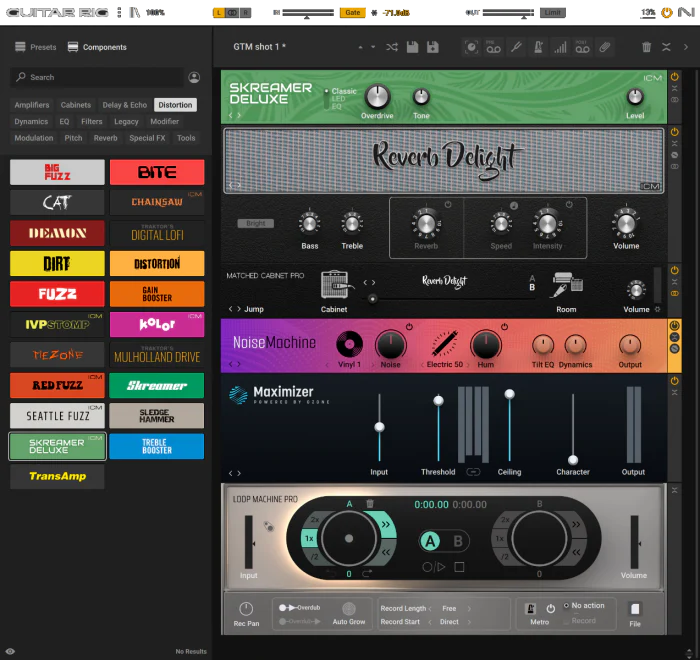Click the Maximizer Input slider handle

tap(379, 427)
